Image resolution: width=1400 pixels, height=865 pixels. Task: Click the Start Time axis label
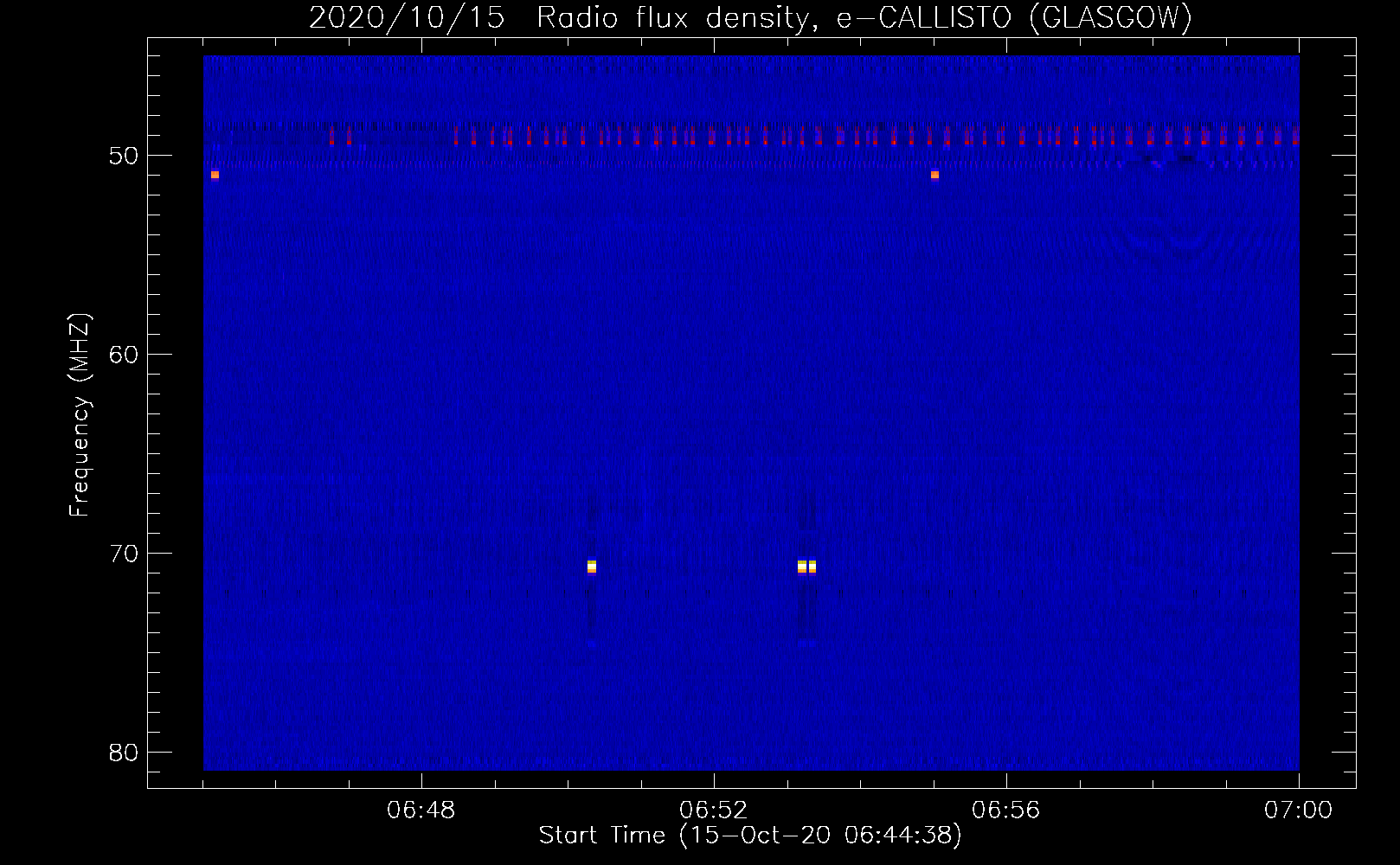pyautogui.click(x=750, y=836)
